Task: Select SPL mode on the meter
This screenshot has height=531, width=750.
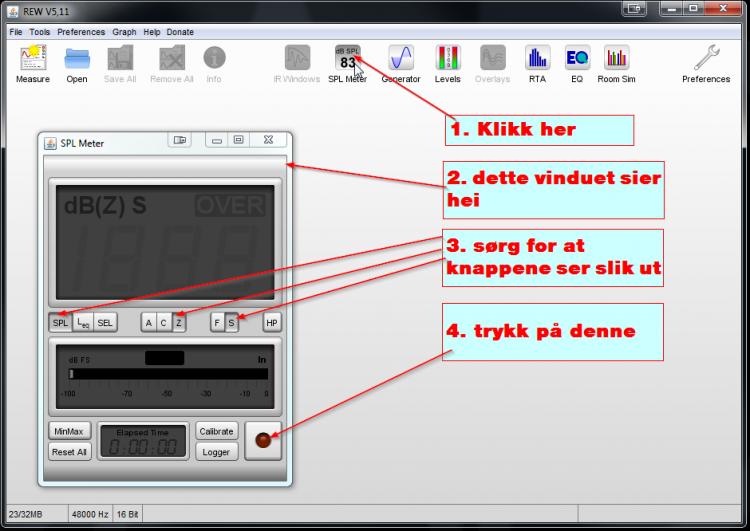Action: (x=60, y=323)
